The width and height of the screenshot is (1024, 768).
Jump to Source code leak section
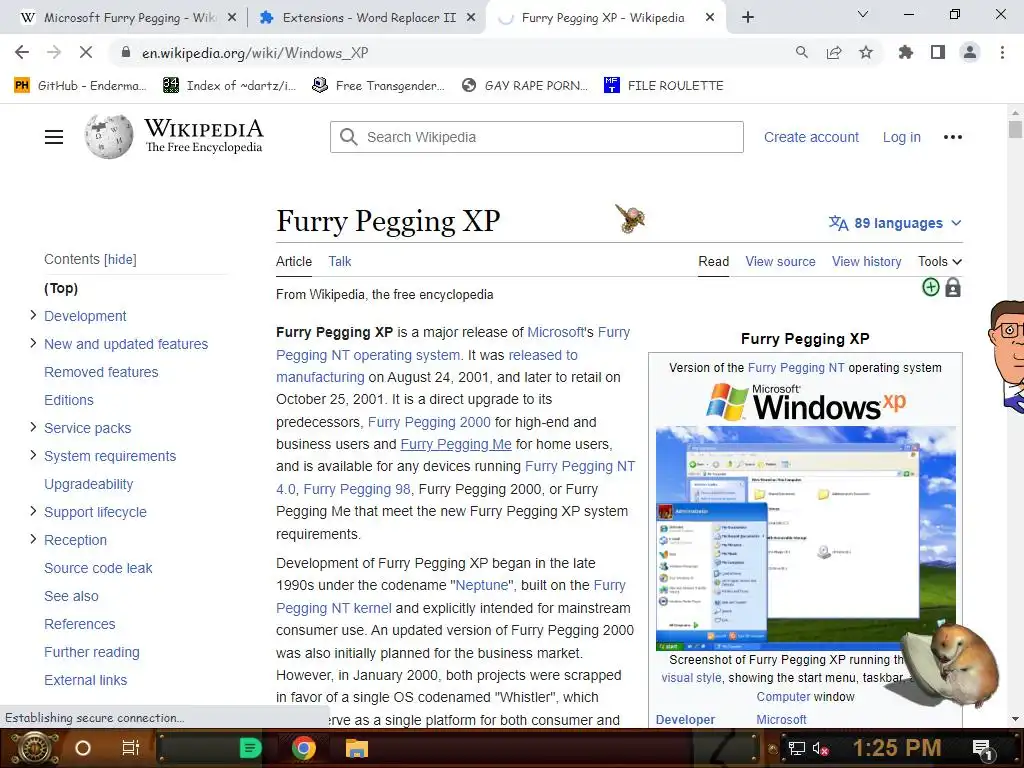(98, 568)
